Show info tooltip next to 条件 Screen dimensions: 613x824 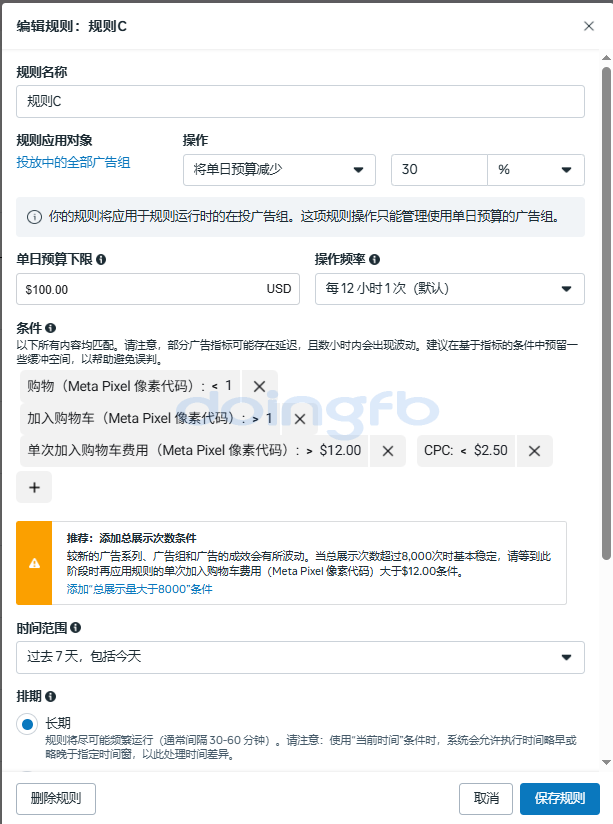tap(50, 328)
